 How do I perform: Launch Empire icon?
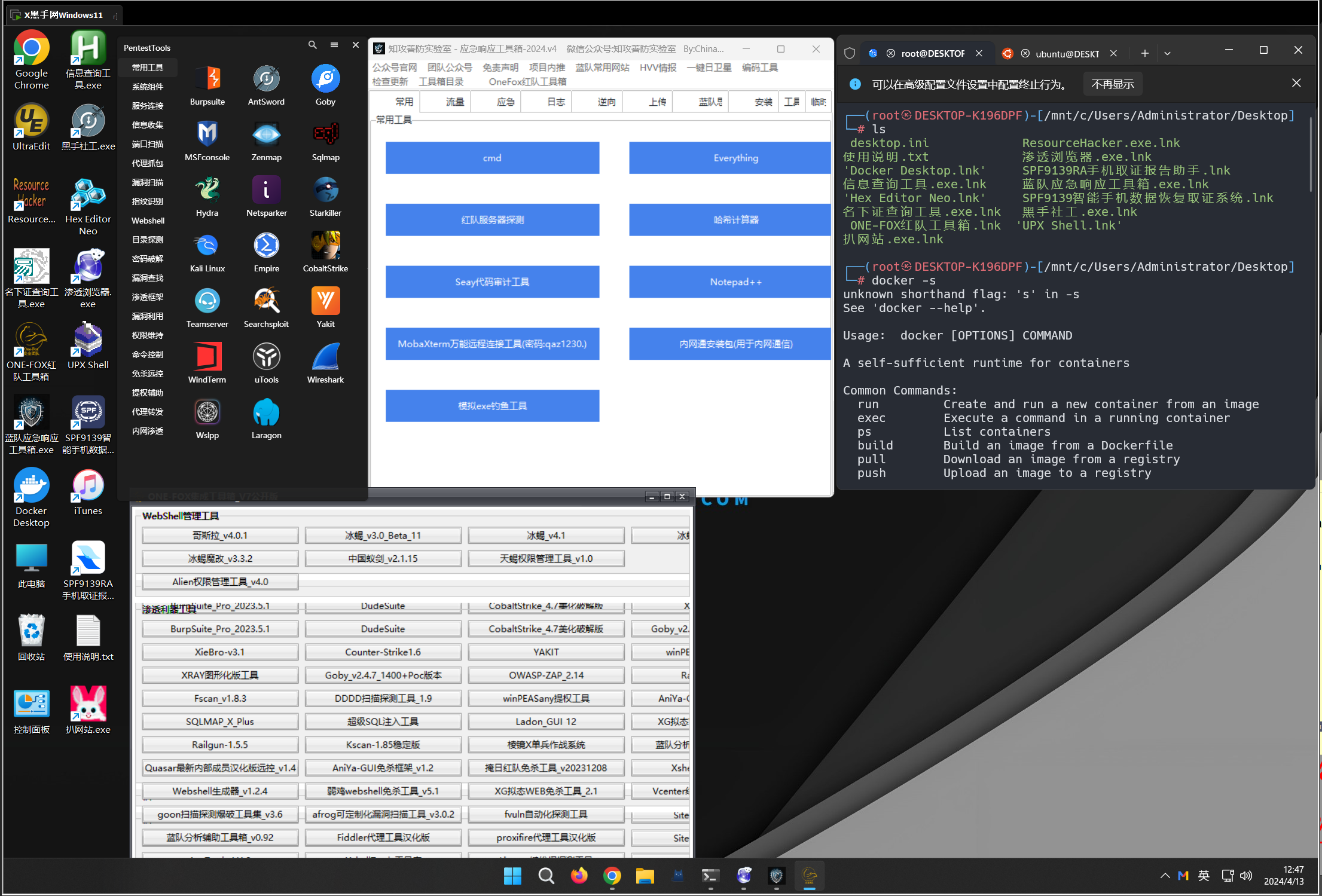[266, 253]
